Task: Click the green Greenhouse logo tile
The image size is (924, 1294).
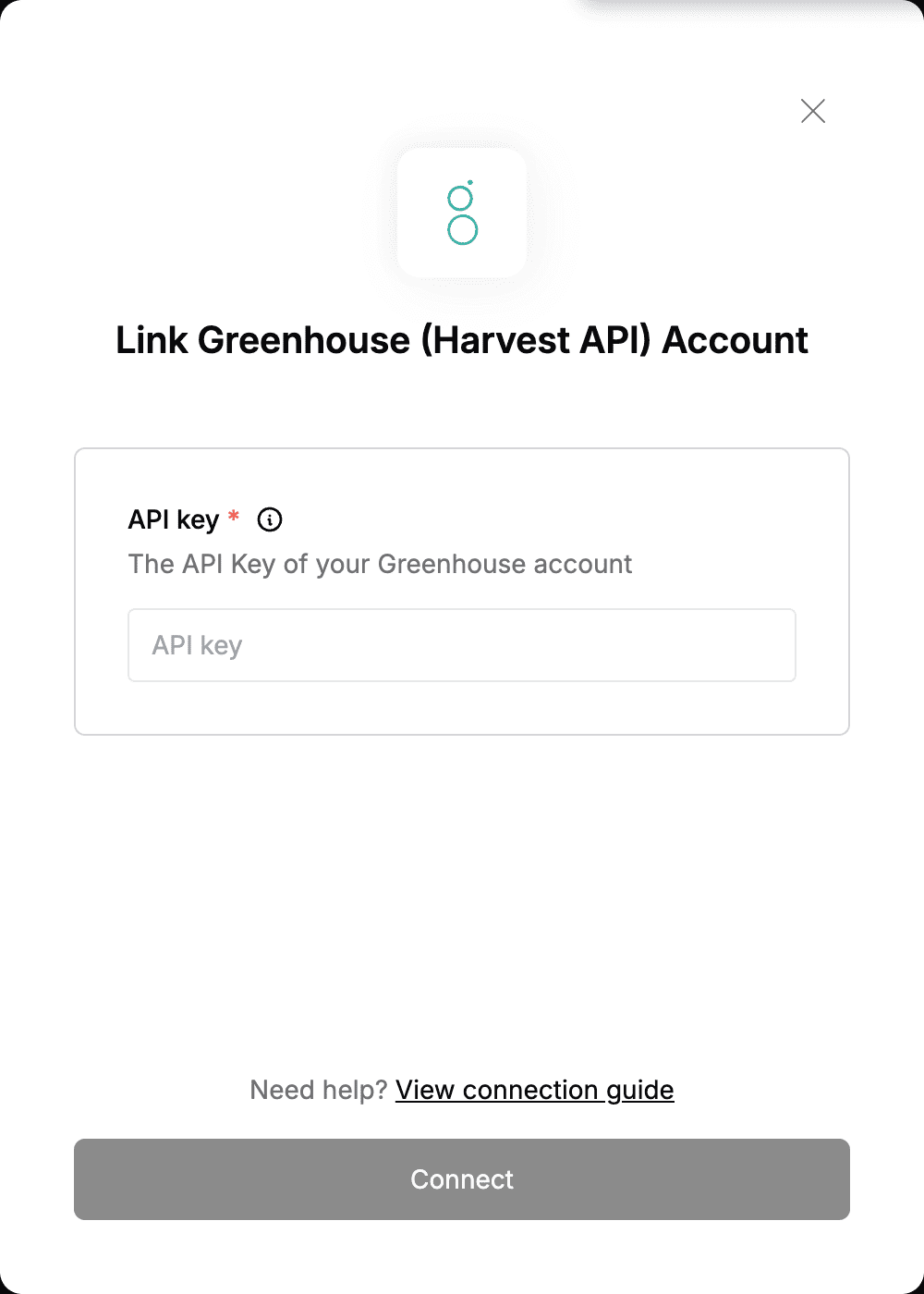Action: click(462, 213)
